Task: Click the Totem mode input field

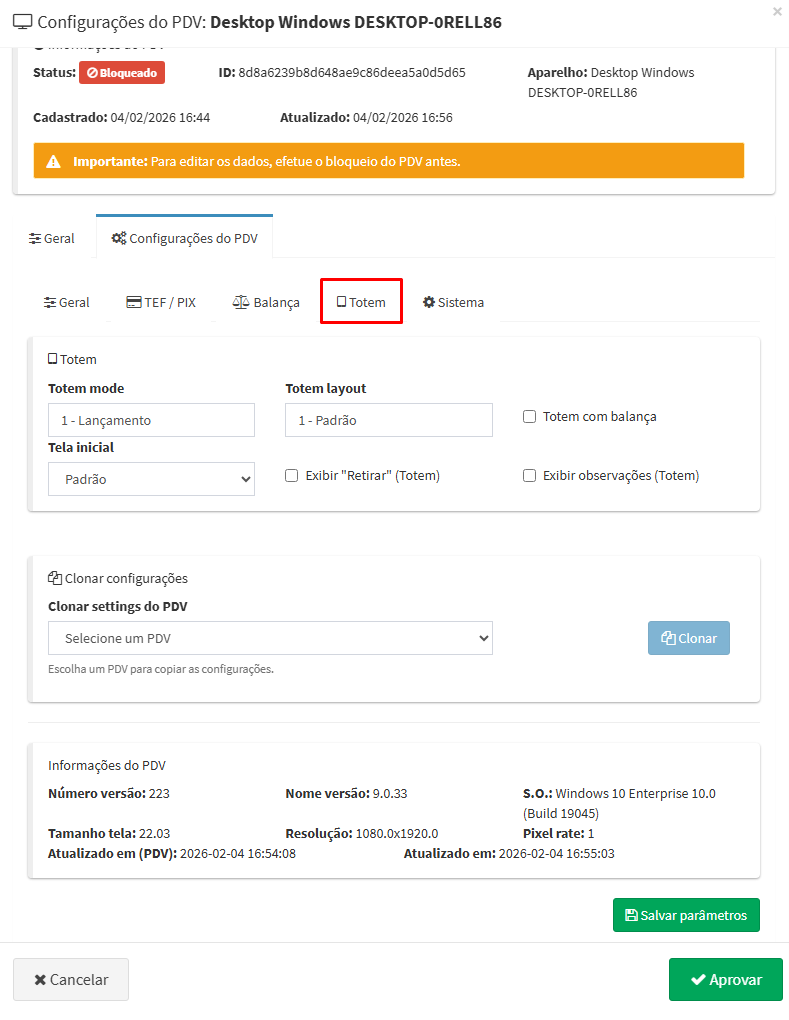Action: point(151,420)
